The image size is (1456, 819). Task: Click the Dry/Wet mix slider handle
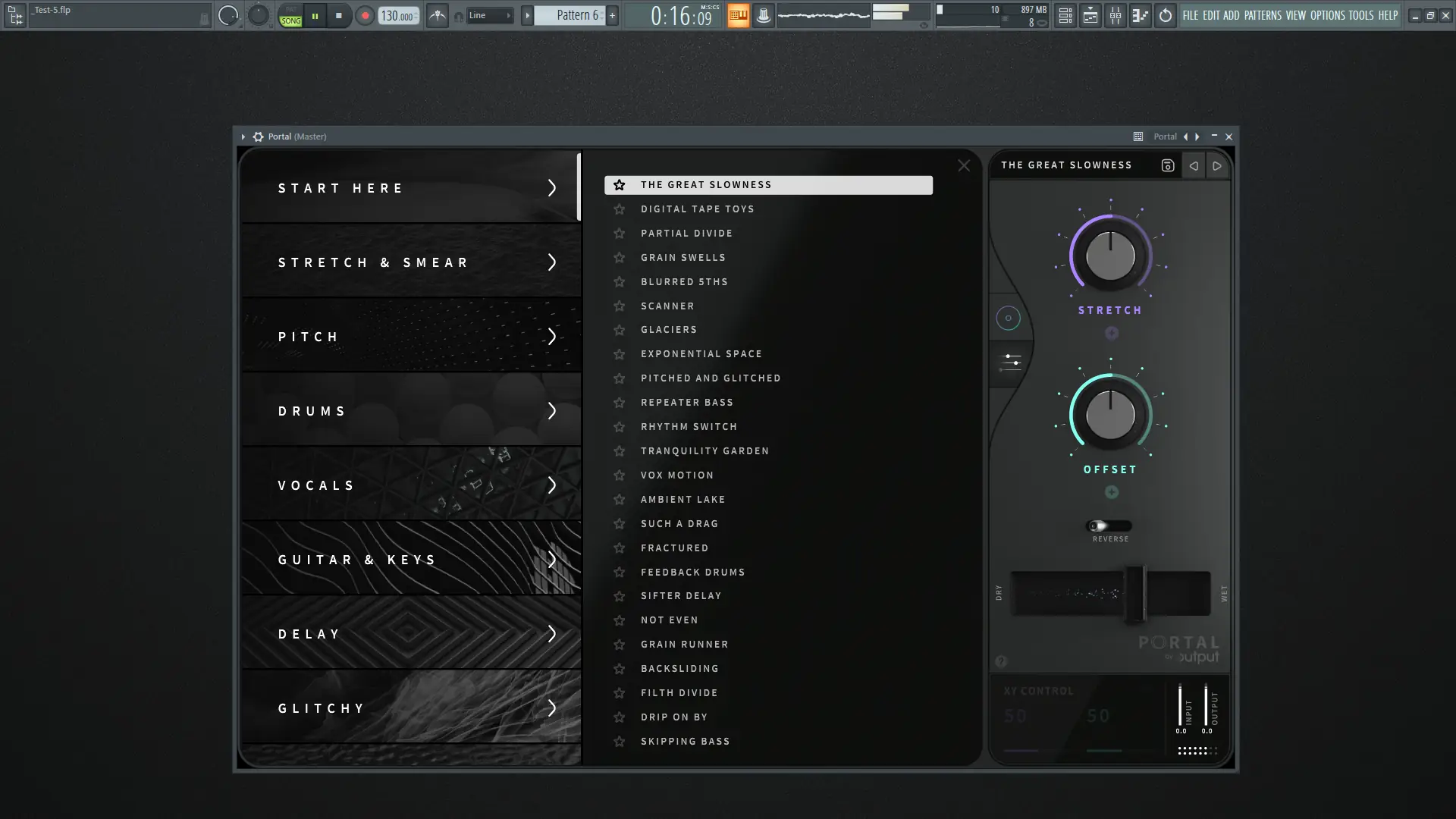pyautogui.click(x=1134, y=593)
